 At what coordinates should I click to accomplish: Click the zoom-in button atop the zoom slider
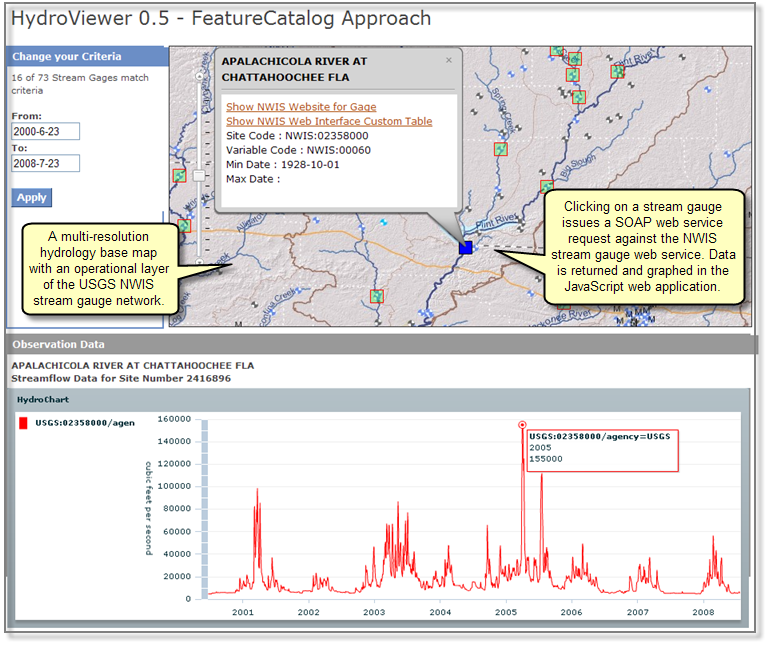pyautogui.click(x=200, y=76)
